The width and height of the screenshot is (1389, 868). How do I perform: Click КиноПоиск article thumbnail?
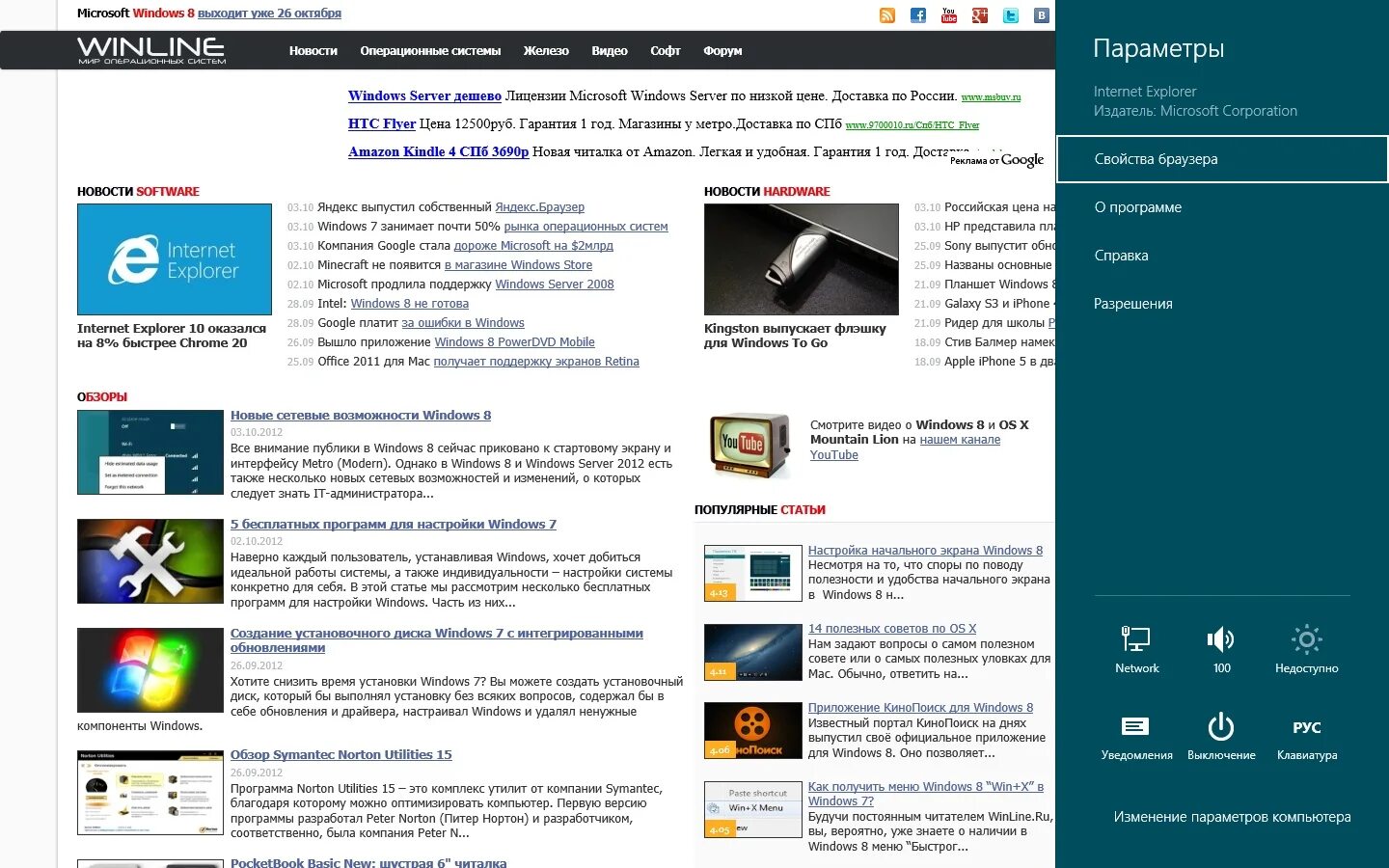pyautogui.click(x=753, y=730)
